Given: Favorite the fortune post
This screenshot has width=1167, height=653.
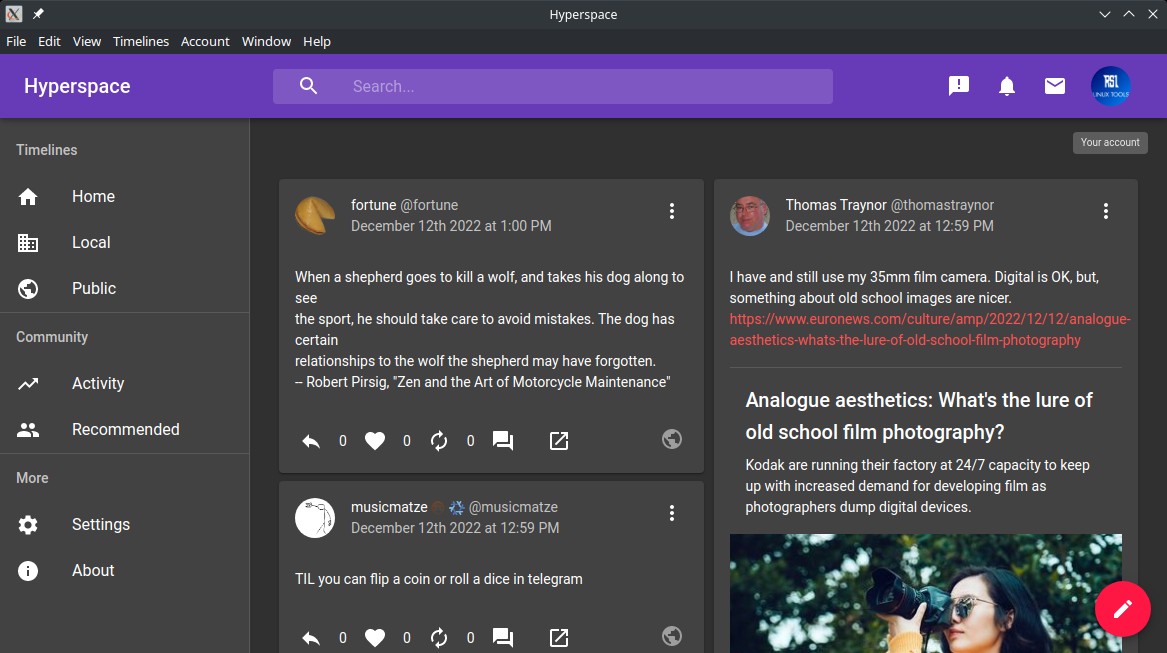Looking at the screenshot, I should coord(375,441).
